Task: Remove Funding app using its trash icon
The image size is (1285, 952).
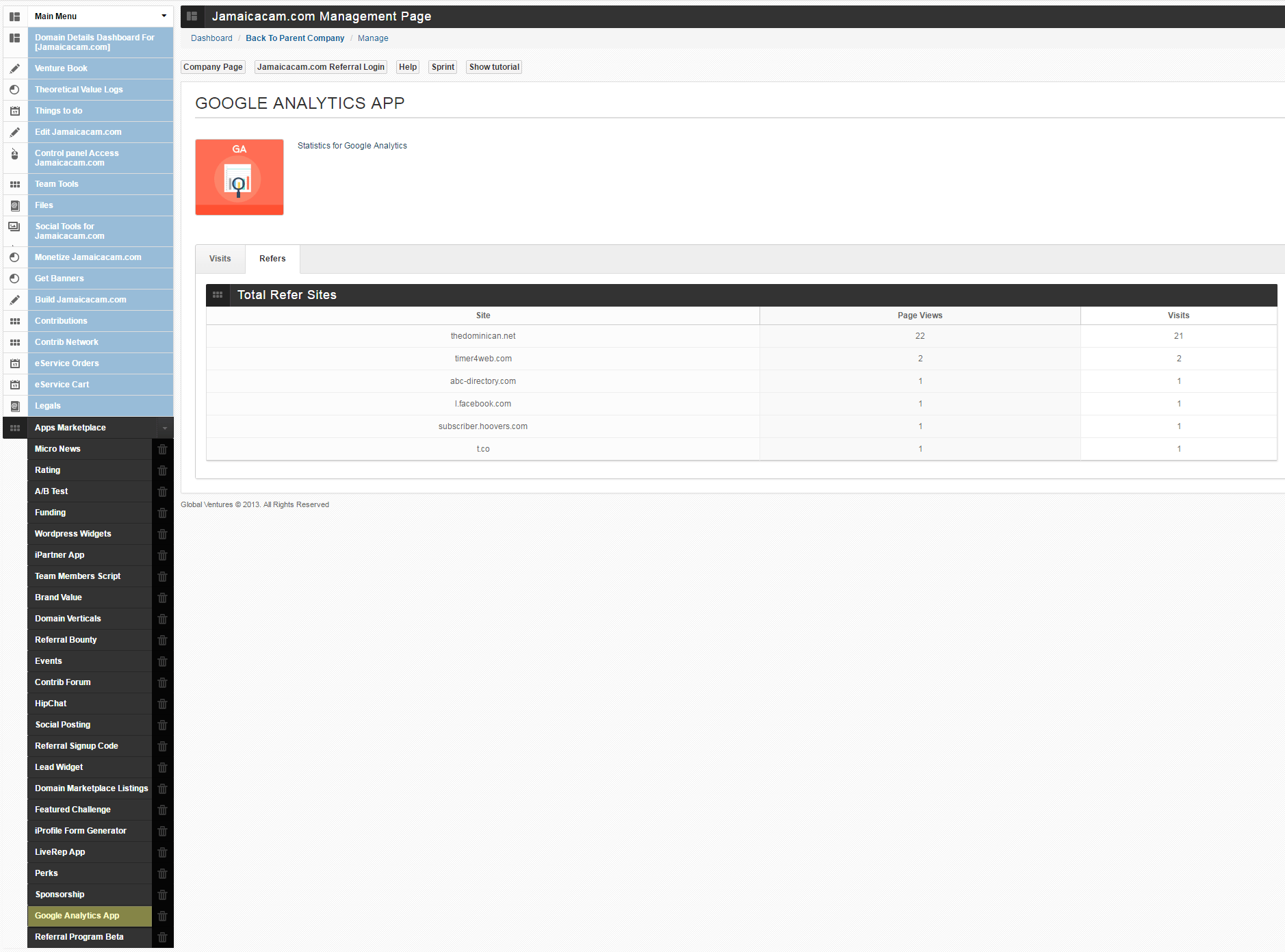Action: click(x=162, y=513)
